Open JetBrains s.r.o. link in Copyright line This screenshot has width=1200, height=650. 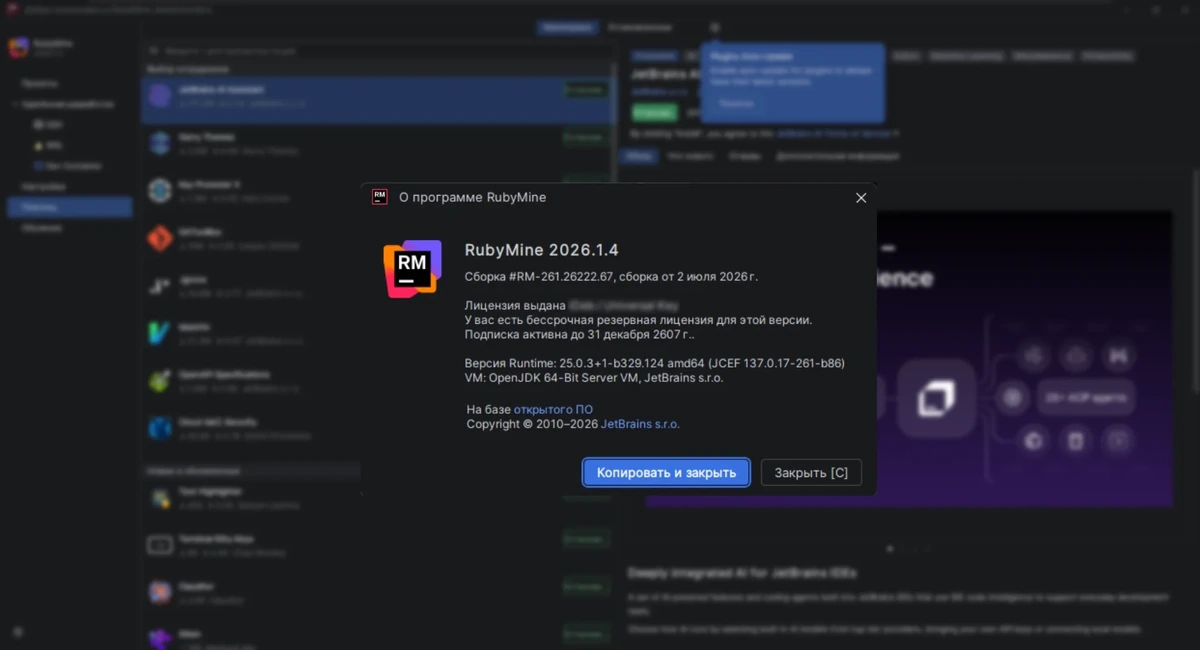pos(640,424)
